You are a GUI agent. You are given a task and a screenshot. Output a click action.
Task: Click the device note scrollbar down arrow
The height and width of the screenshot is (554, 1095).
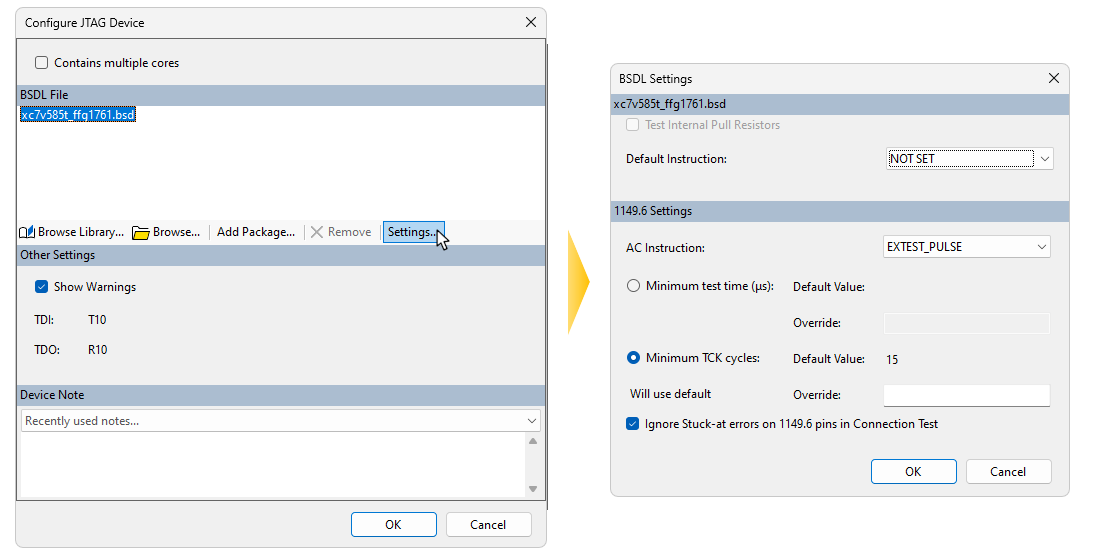click(x=533, y=488)
